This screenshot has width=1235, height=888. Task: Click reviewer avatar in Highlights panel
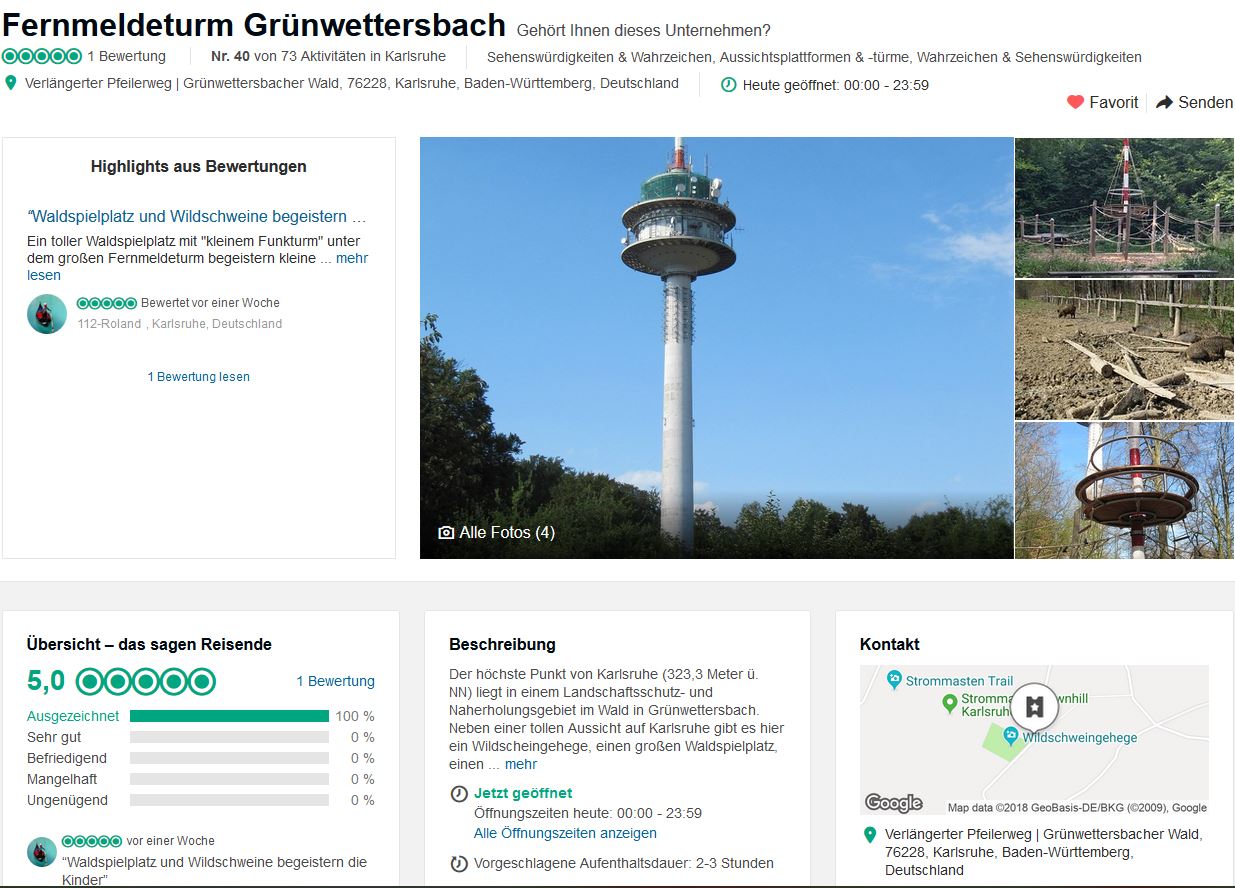pos(47,314)
